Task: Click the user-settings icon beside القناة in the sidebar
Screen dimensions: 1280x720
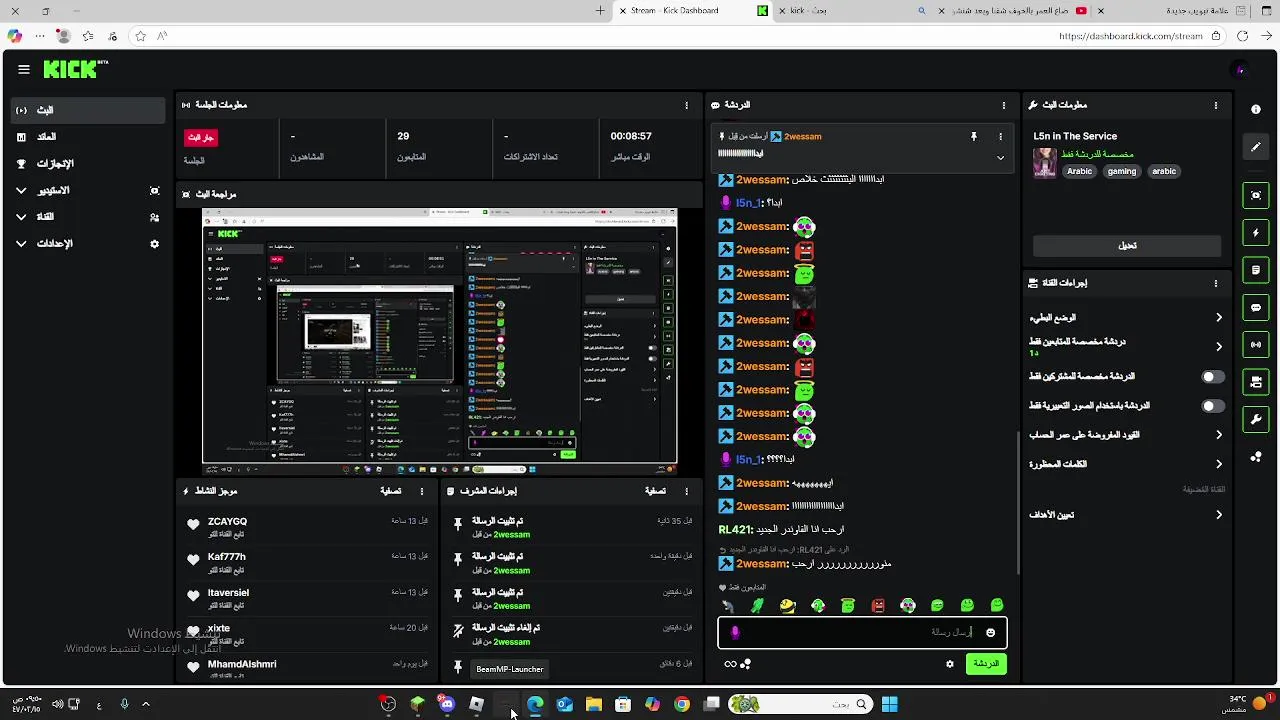Action: tap(154, 217)
